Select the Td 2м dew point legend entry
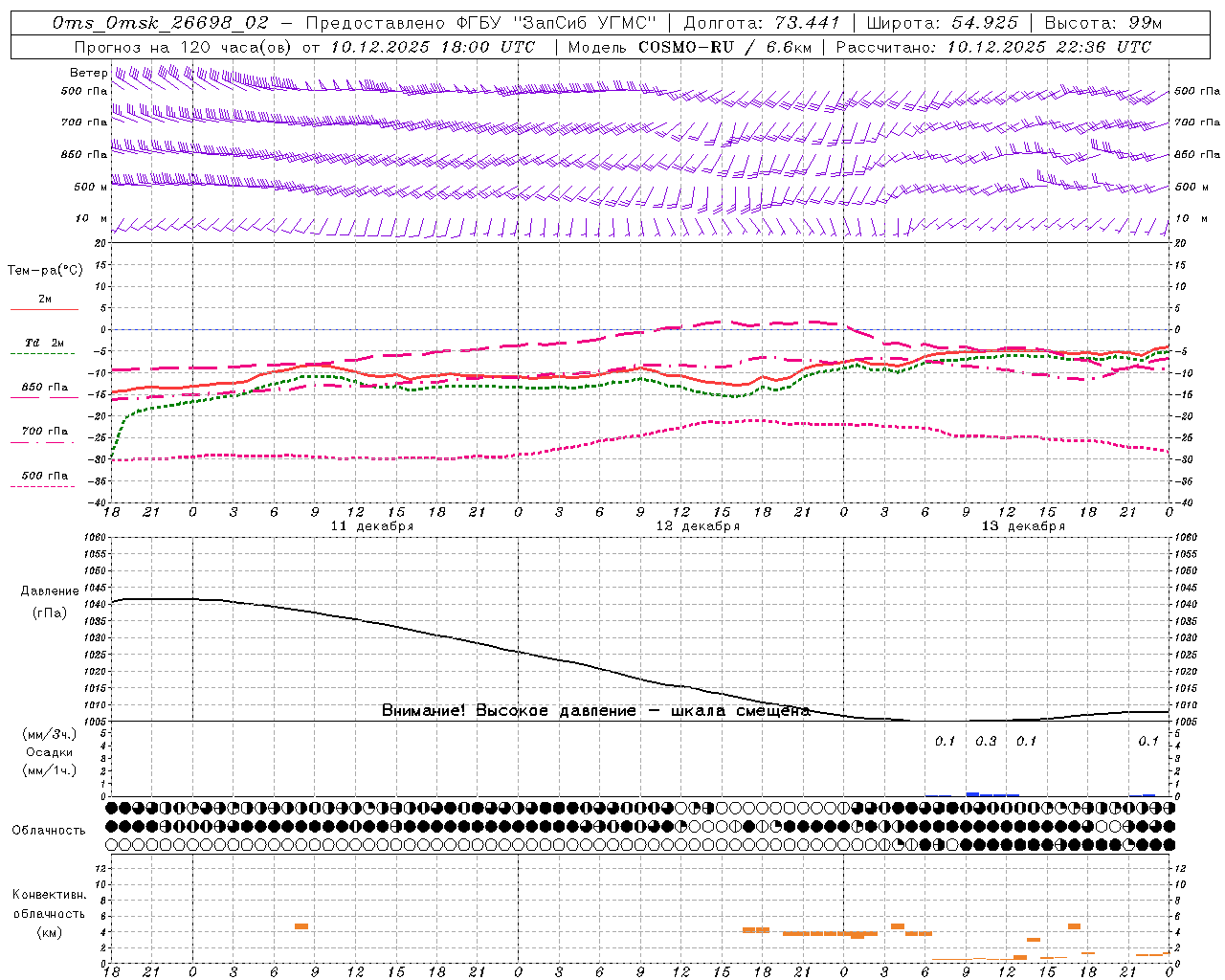The height and width of the screenshot is (980, 1225). (45, 346)
